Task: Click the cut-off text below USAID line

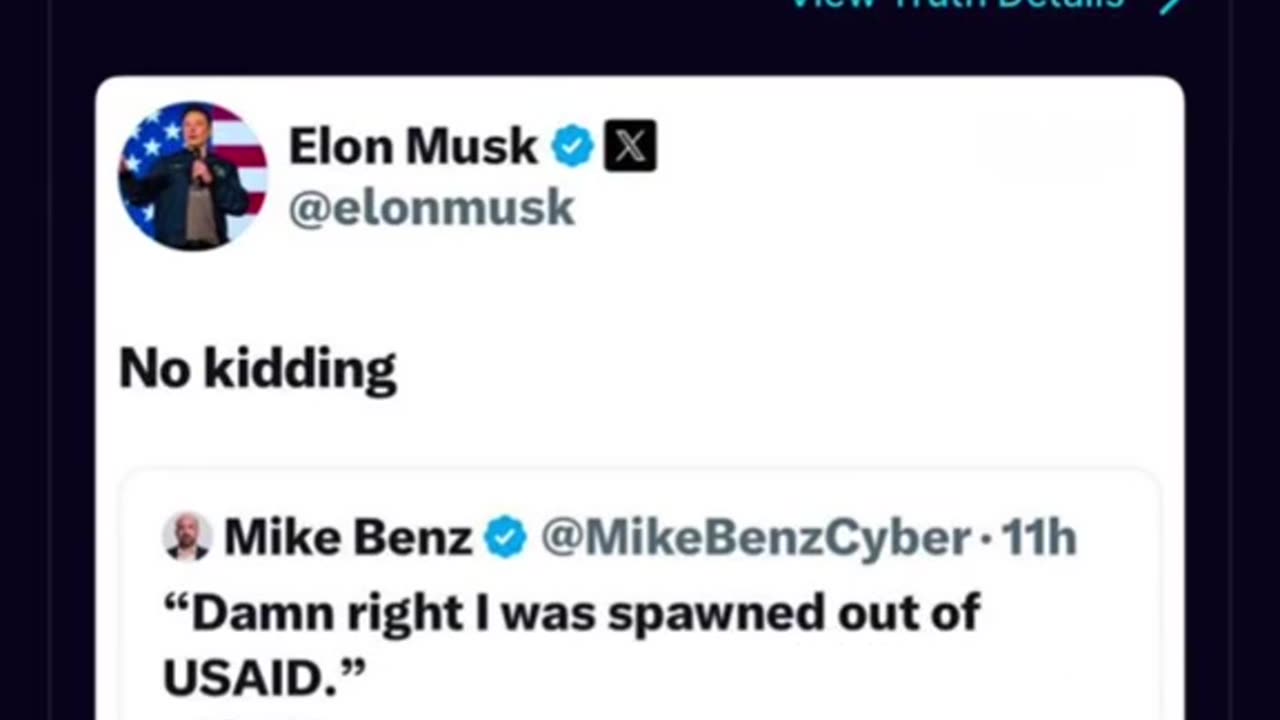Action: (x=250, y=716)
